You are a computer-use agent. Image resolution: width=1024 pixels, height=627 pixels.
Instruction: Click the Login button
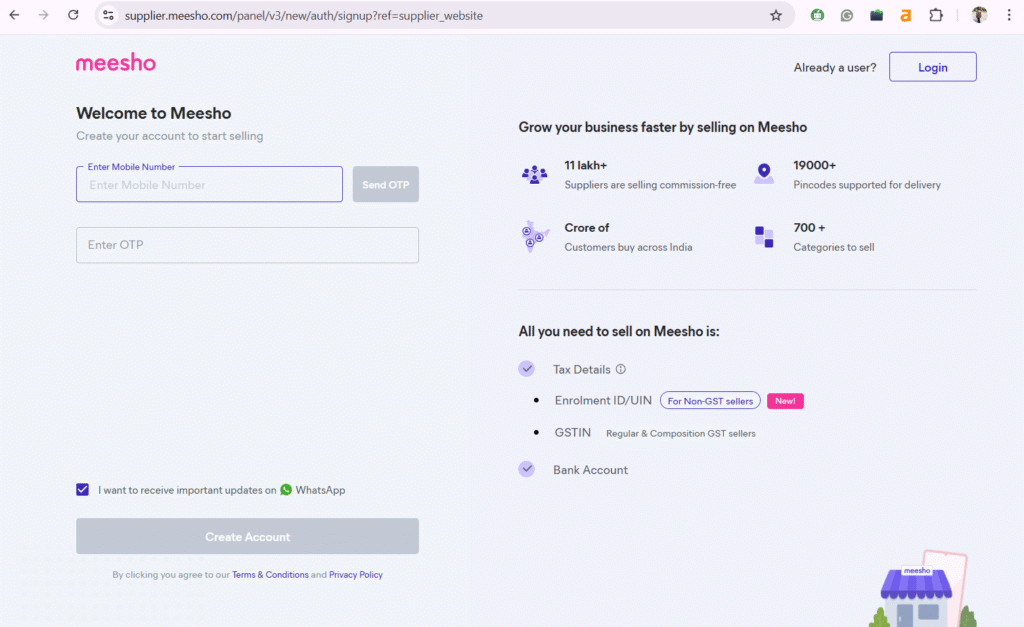(x=932, y=67)
